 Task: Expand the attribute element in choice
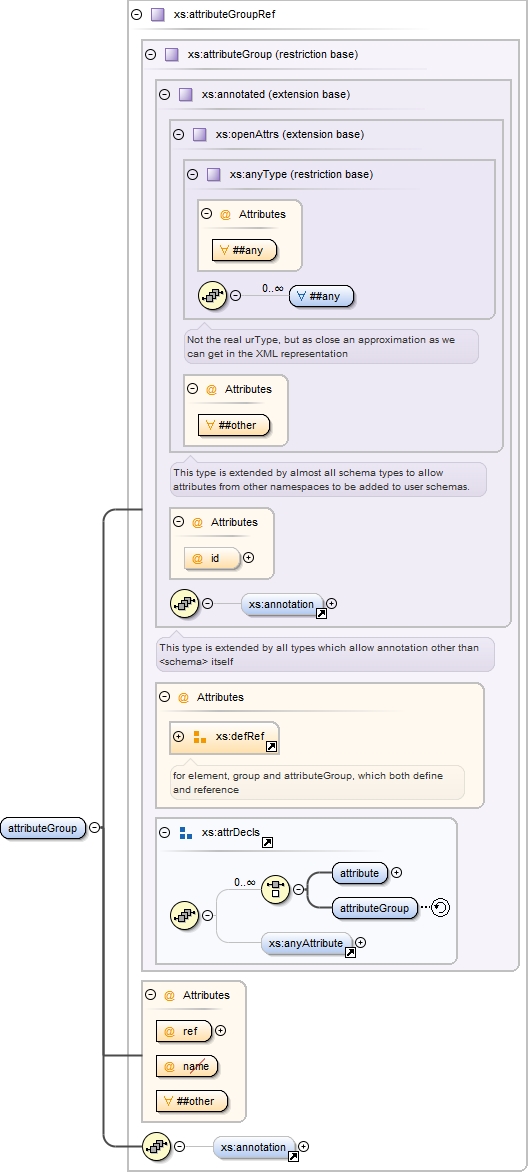[x=397, y=872]
